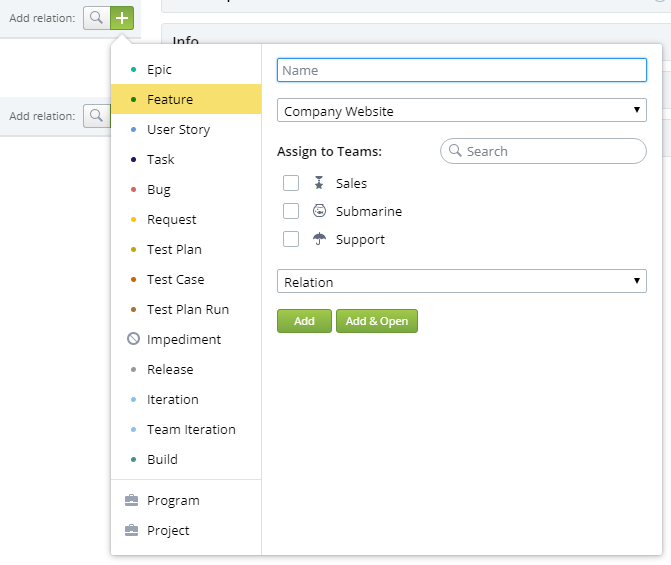Screen dimensions: 671x565
Task: Pick Team Iteration in the entity list
Action: (x=186, y=429)
